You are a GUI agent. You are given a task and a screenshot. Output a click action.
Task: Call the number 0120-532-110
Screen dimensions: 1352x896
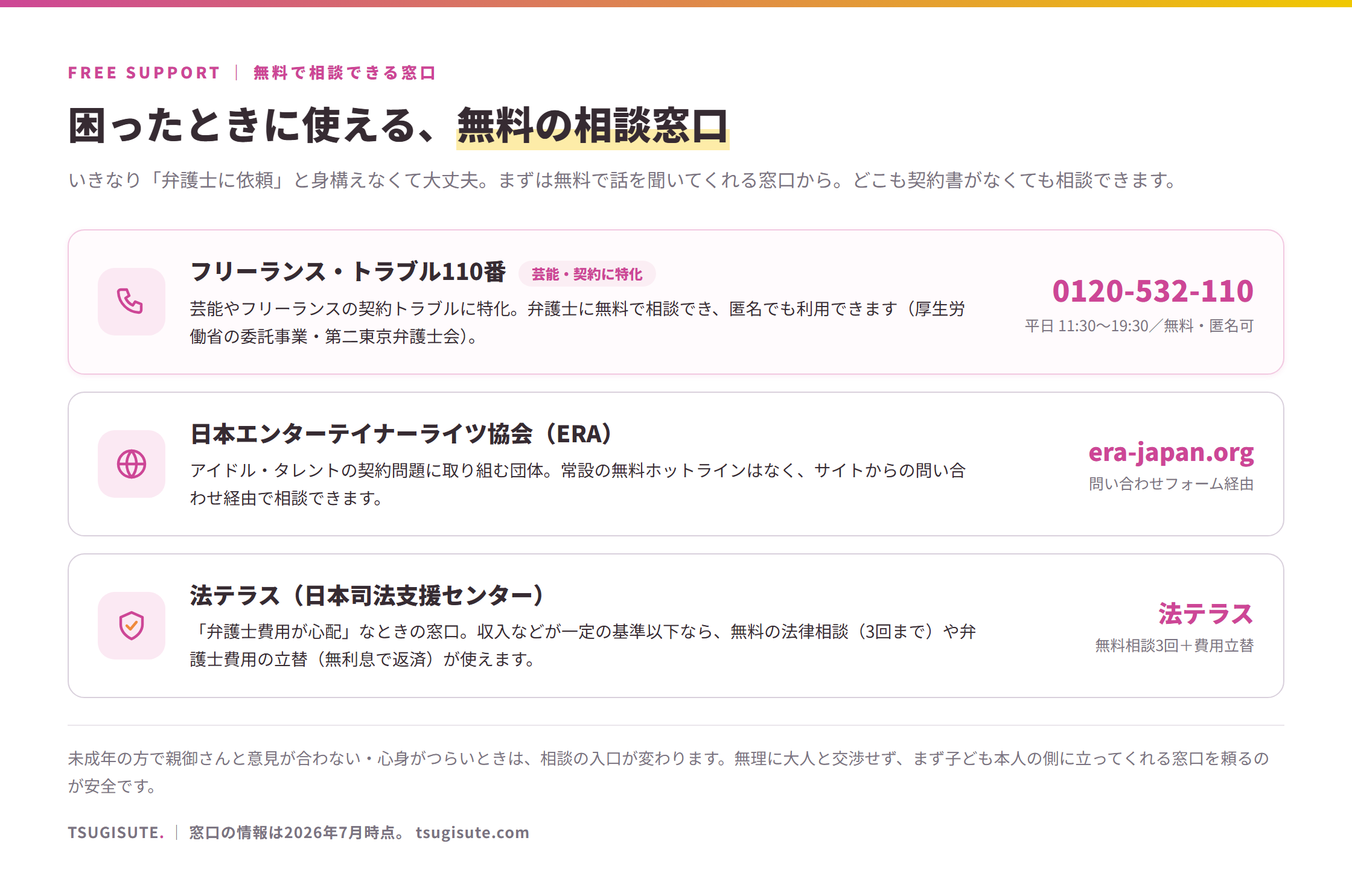point(1153,291)
